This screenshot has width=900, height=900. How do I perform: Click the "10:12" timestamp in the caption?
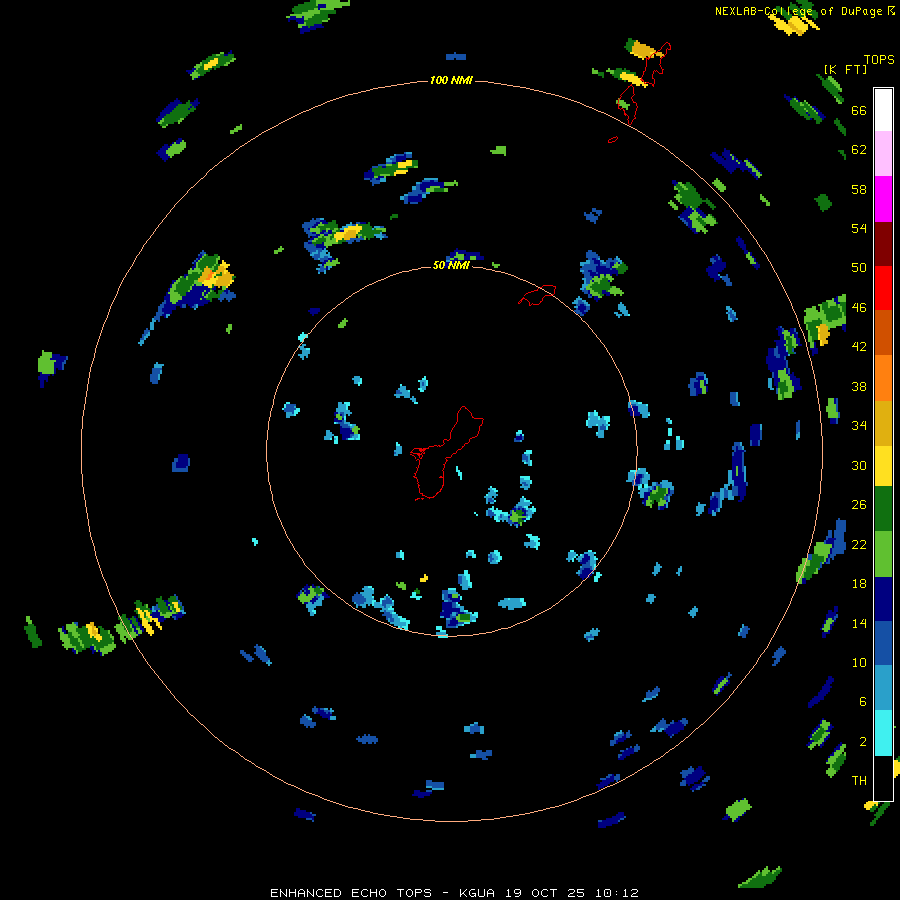[616, 893]
